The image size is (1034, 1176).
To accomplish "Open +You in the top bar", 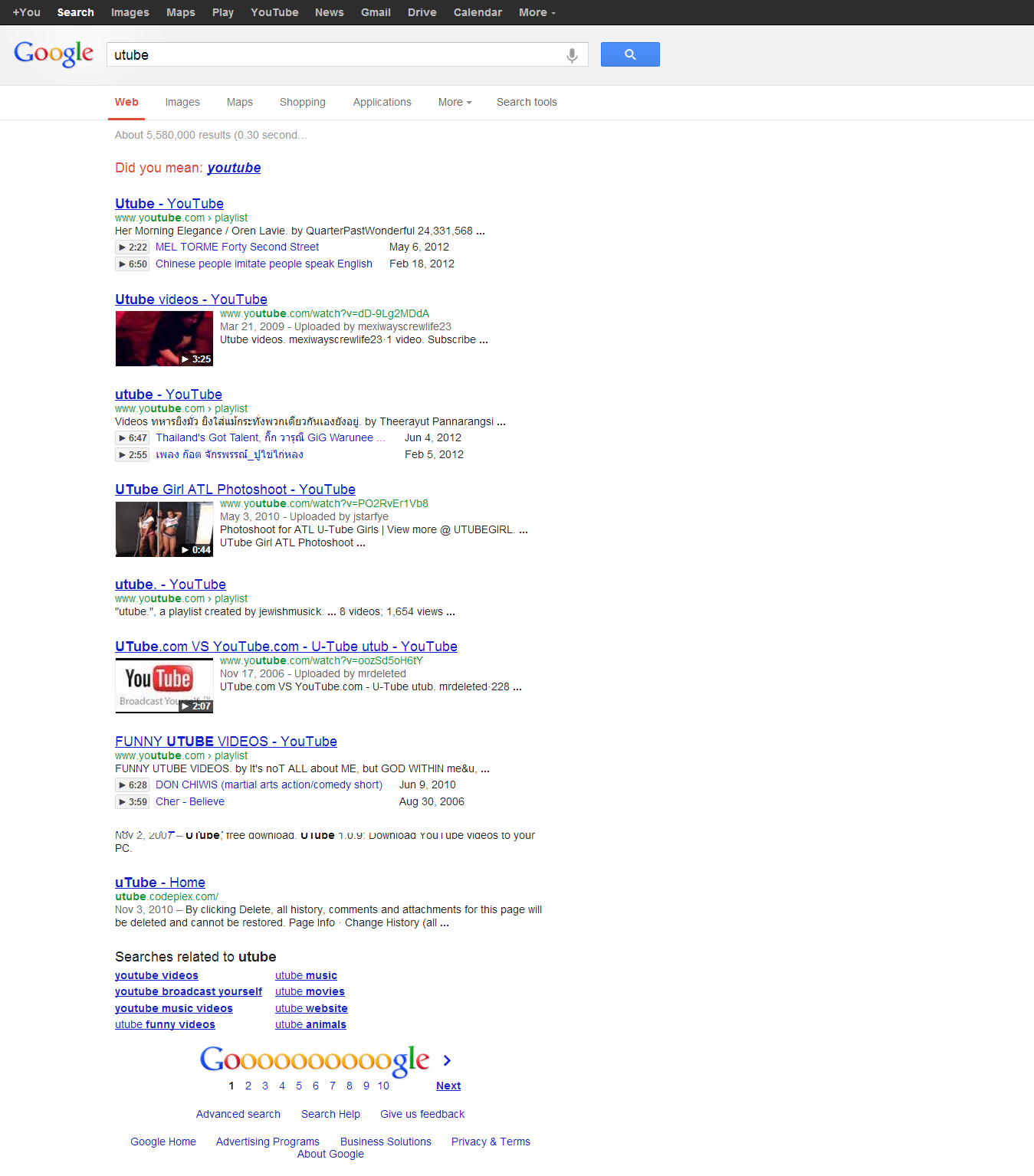I will pos(27,12).
